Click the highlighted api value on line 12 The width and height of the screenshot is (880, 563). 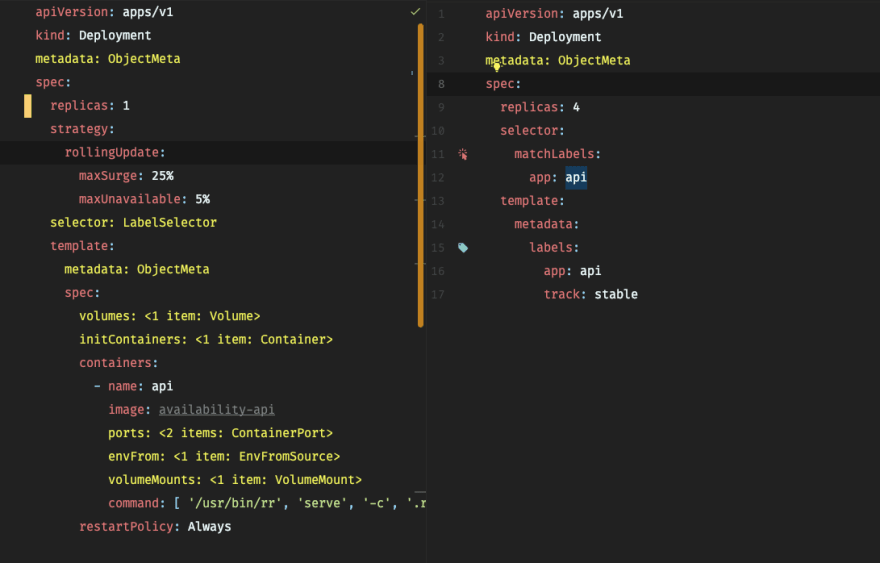[576, 177]
